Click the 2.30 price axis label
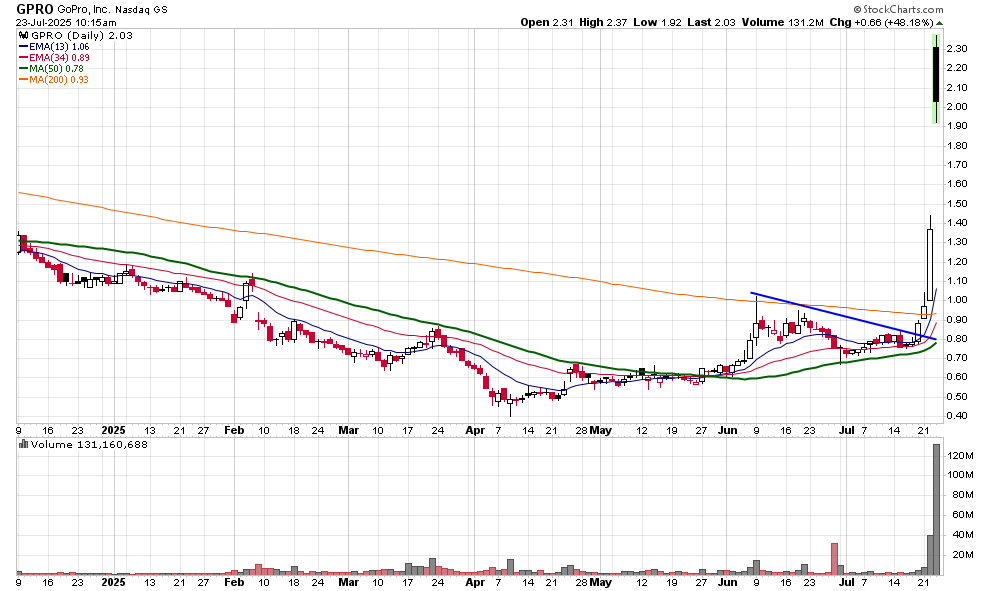 (957, 49)
